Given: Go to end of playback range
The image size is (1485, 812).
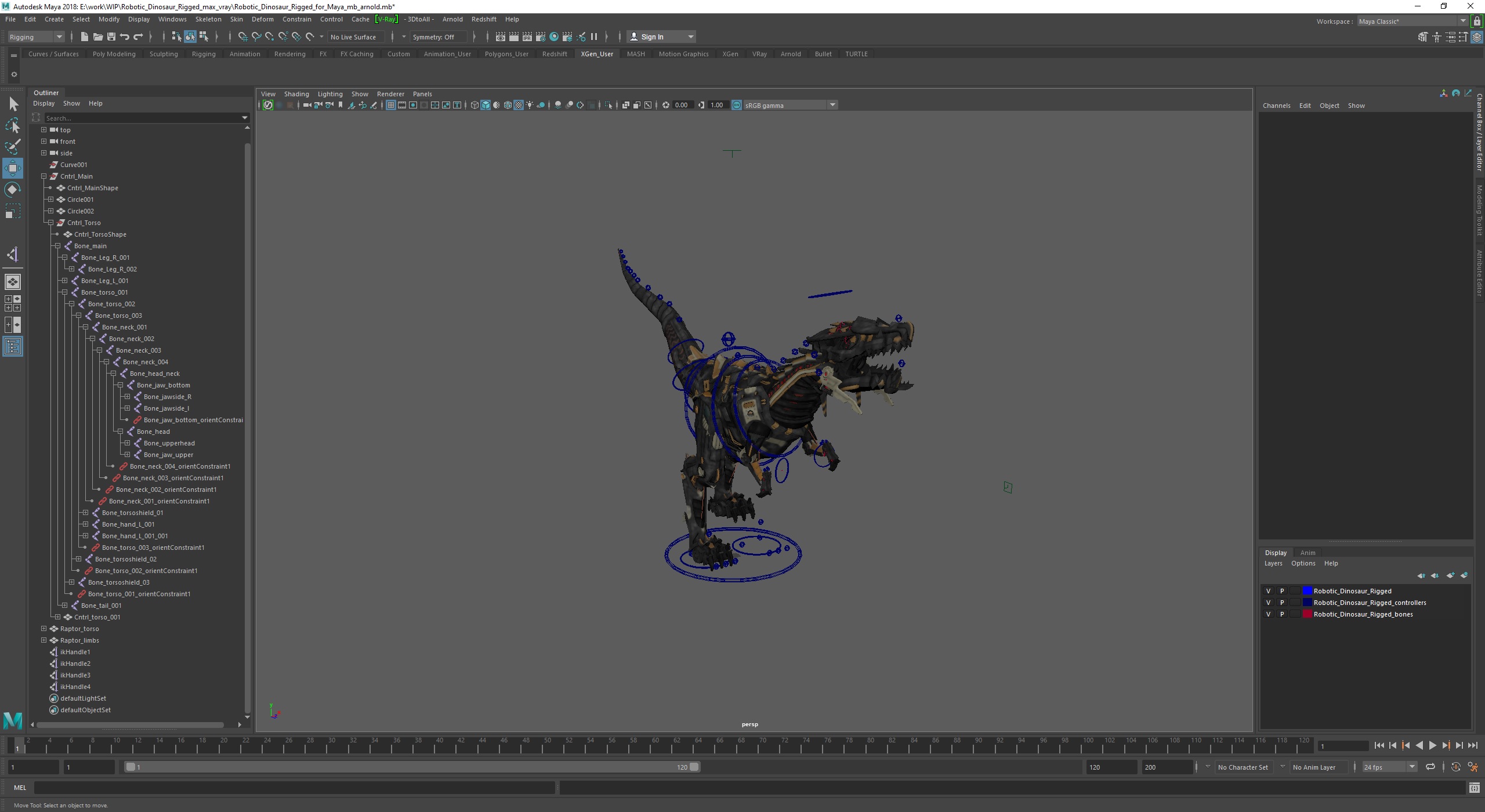Looking at the screenshot, I should tap(1473, 746).
